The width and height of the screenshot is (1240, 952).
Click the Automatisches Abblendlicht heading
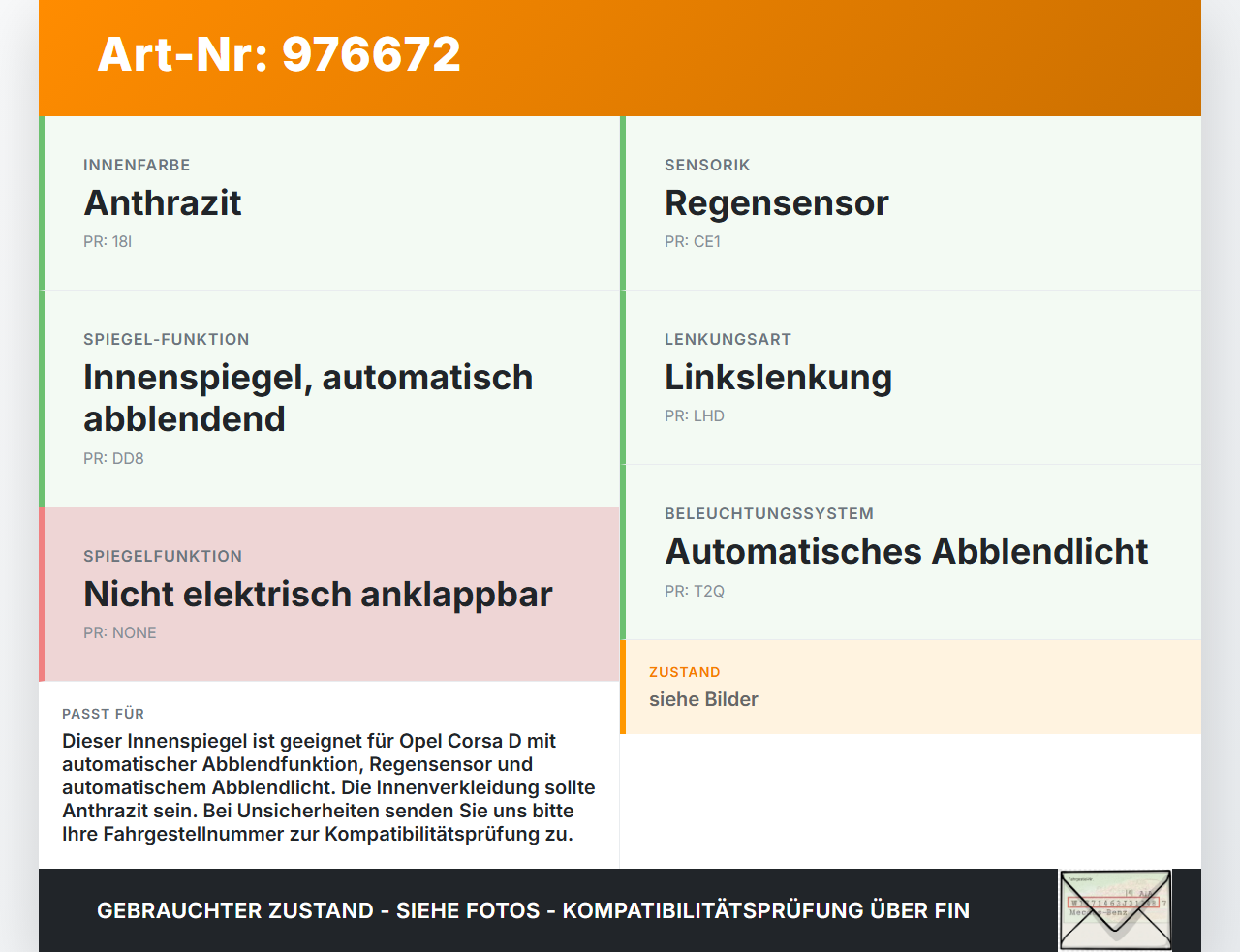pos(906,551)
